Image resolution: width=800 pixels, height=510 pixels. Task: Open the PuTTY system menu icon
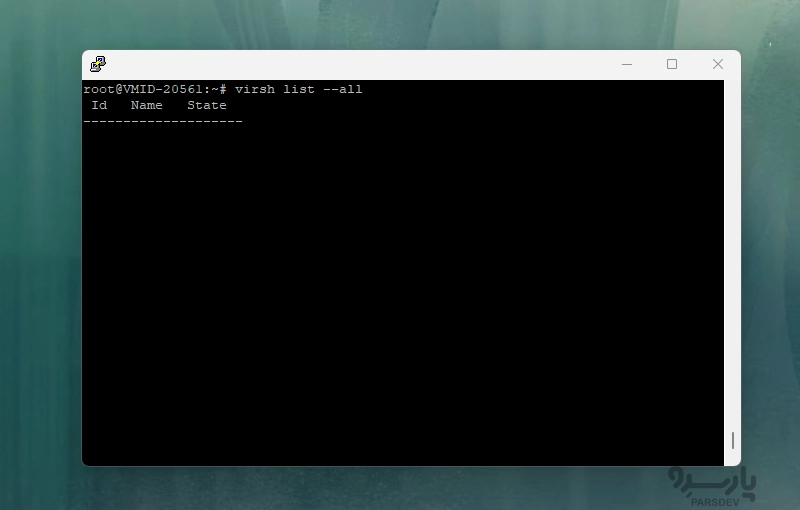[x=97, y=64]
